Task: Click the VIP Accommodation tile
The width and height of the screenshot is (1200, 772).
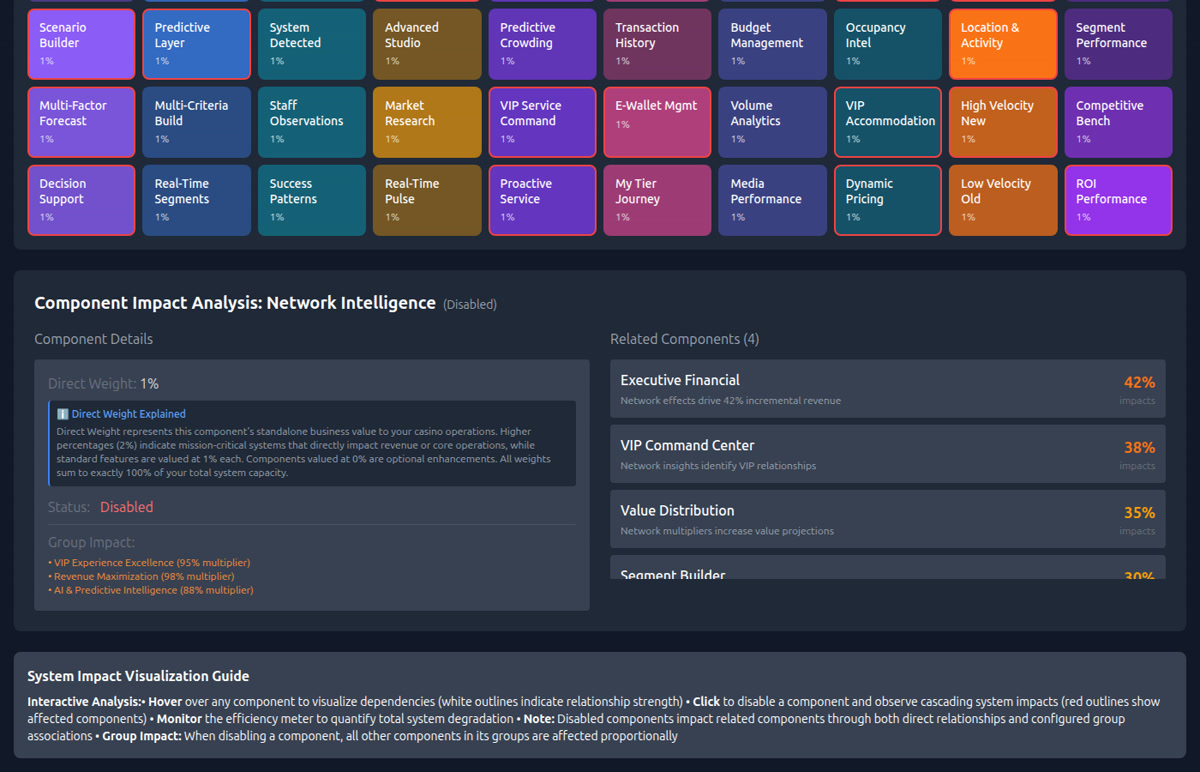Action: click(x=887, y=122)
